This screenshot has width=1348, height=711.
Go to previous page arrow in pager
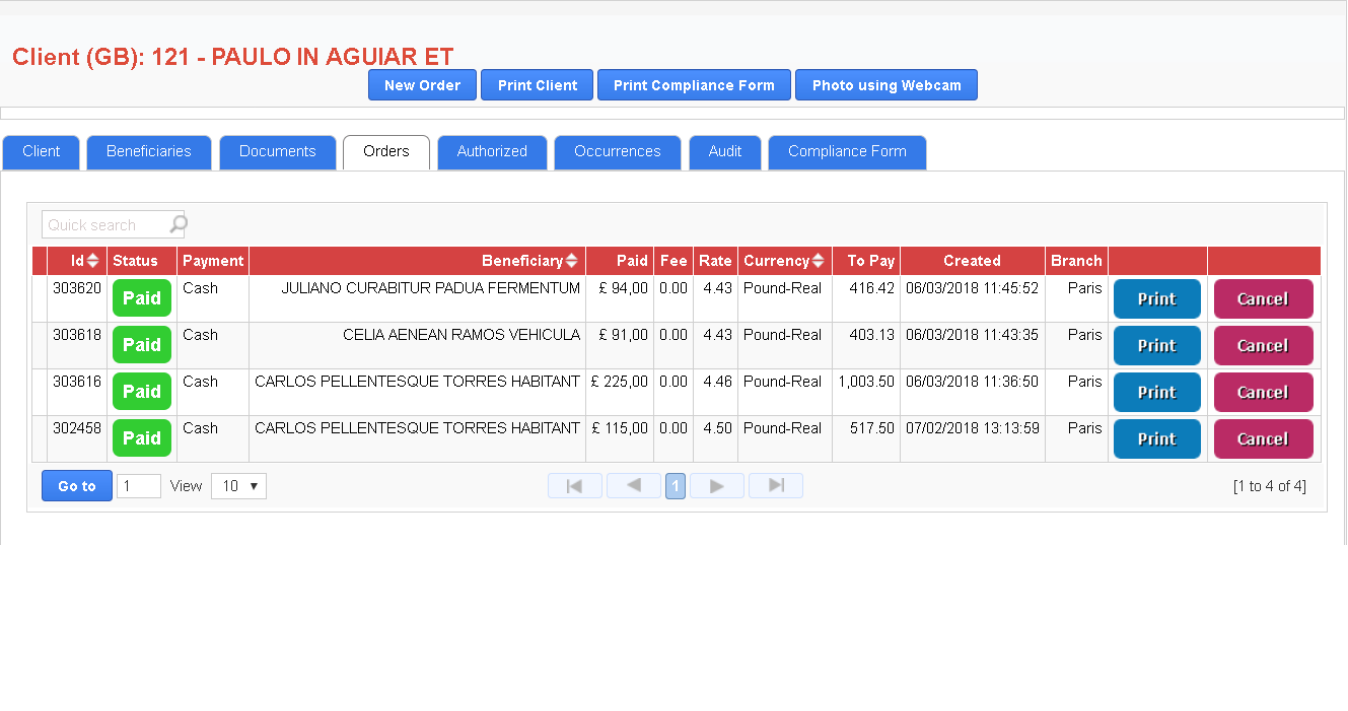[x=633, y=486]
